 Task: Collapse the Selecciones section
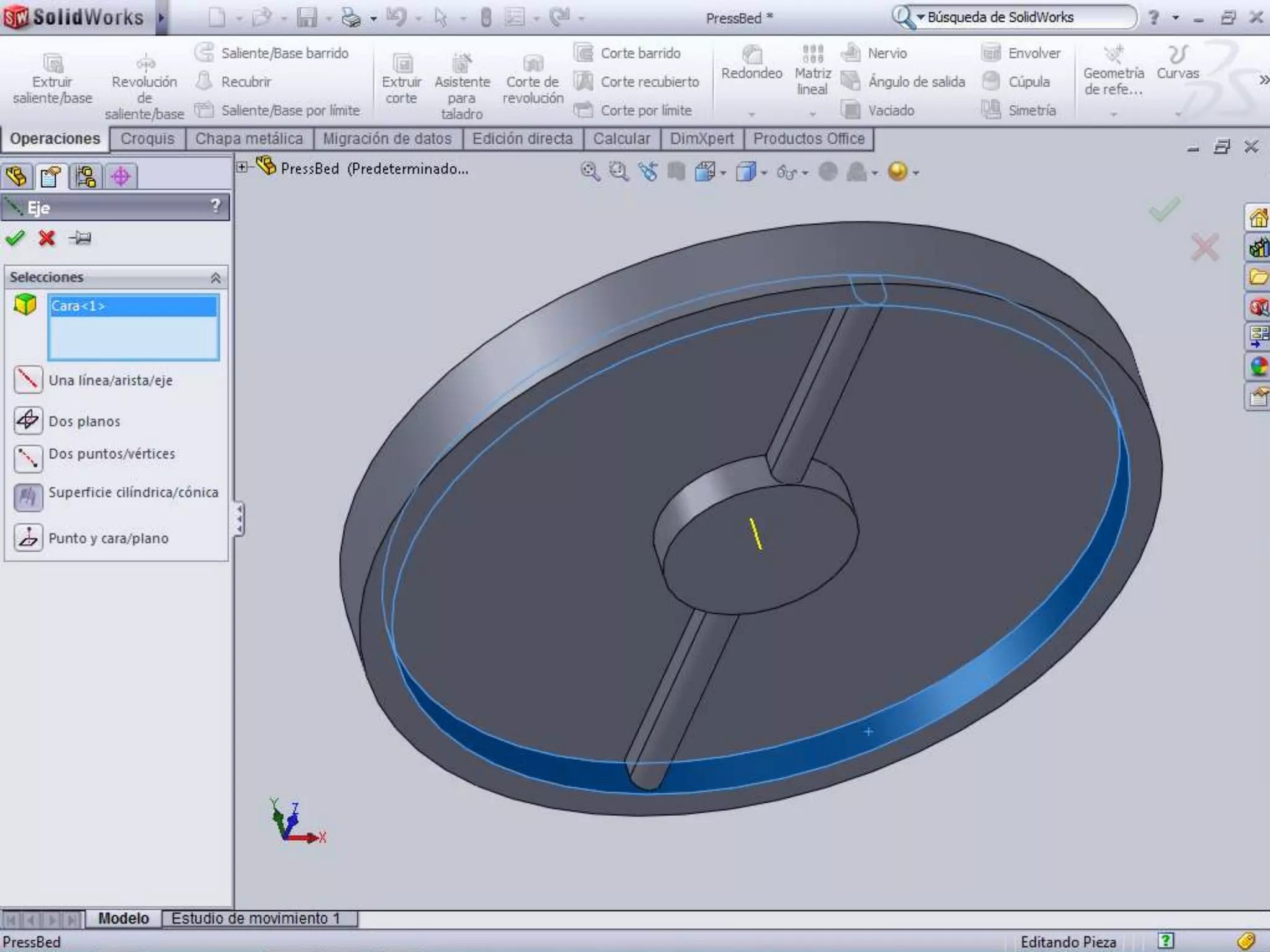click(215, 277)
